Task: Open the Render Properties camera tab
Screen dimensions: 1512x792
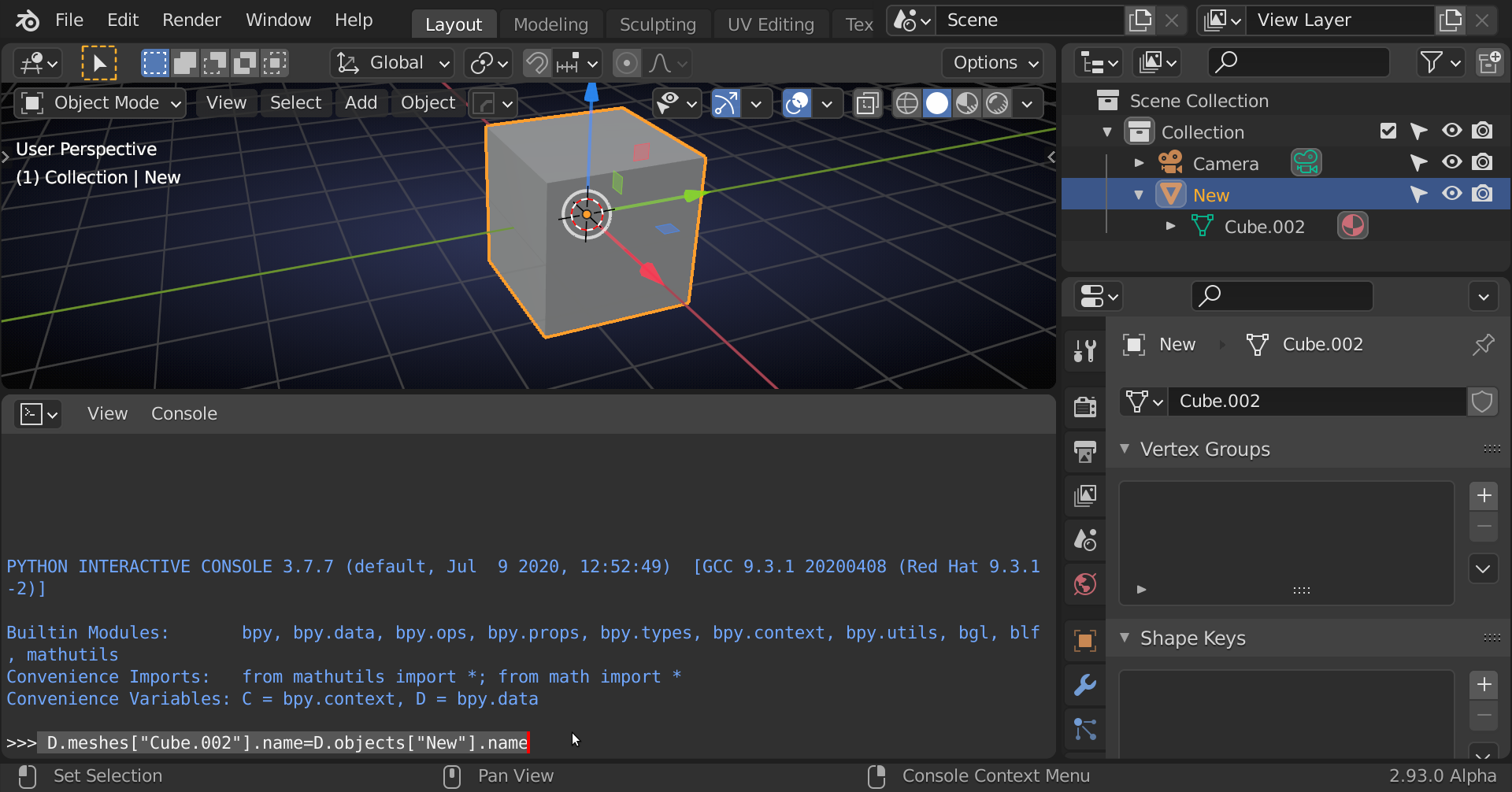Action: coord(1085,407)
